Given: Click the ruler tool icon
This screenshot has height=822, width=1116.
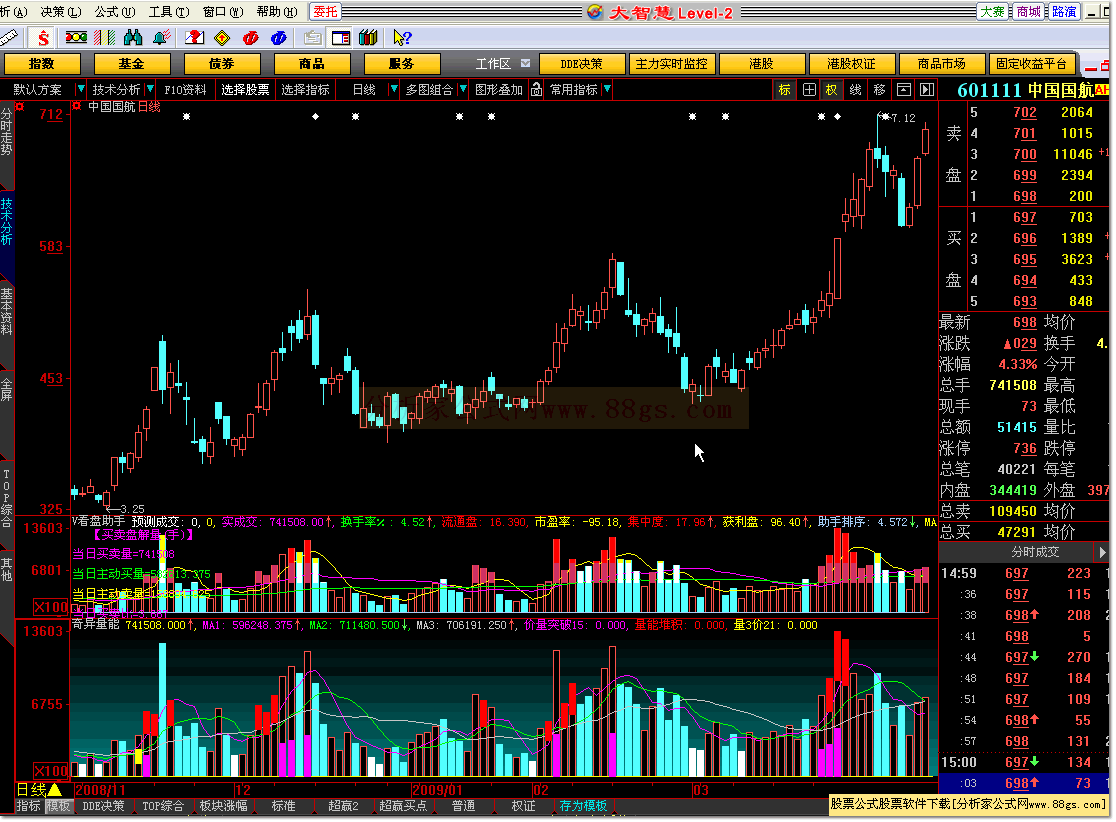Looking at the screenshot, I should coord(9,38).
